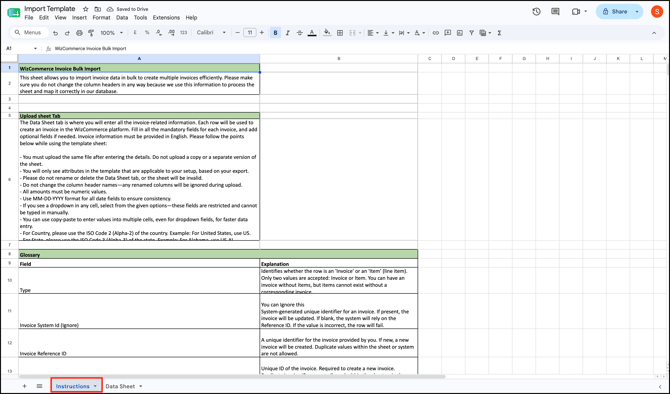The height and width of the screenshot is (394, 670).
Task: Open more number formats (123)
Action: click(184, 33)
